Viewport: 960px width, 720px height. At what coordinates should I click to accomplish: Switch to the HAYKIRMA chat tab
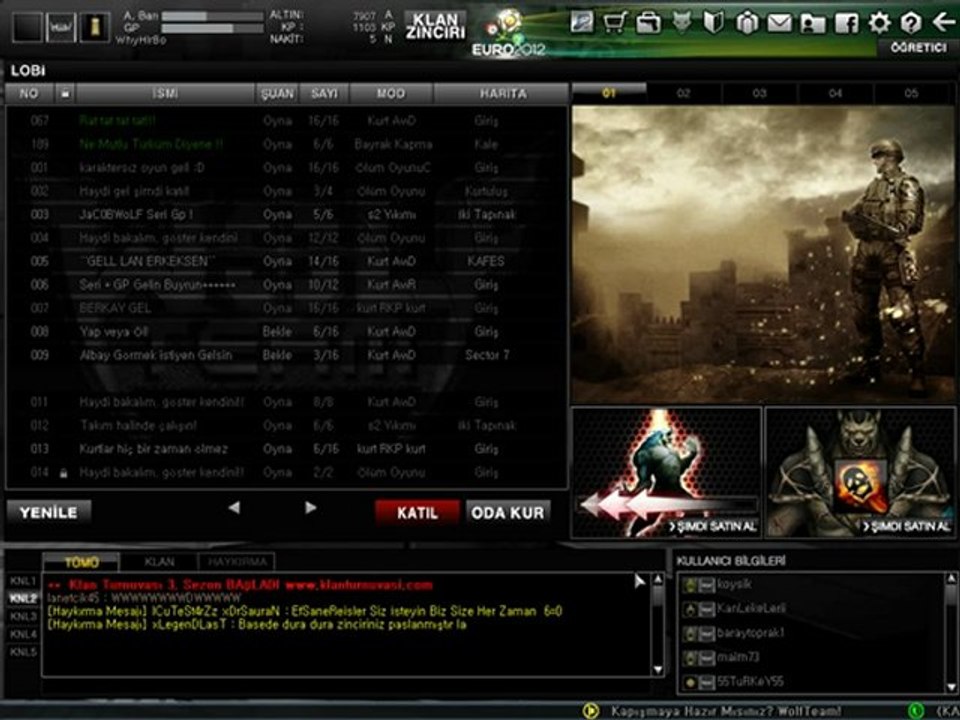pyautogui.click(x=237, y=562)
